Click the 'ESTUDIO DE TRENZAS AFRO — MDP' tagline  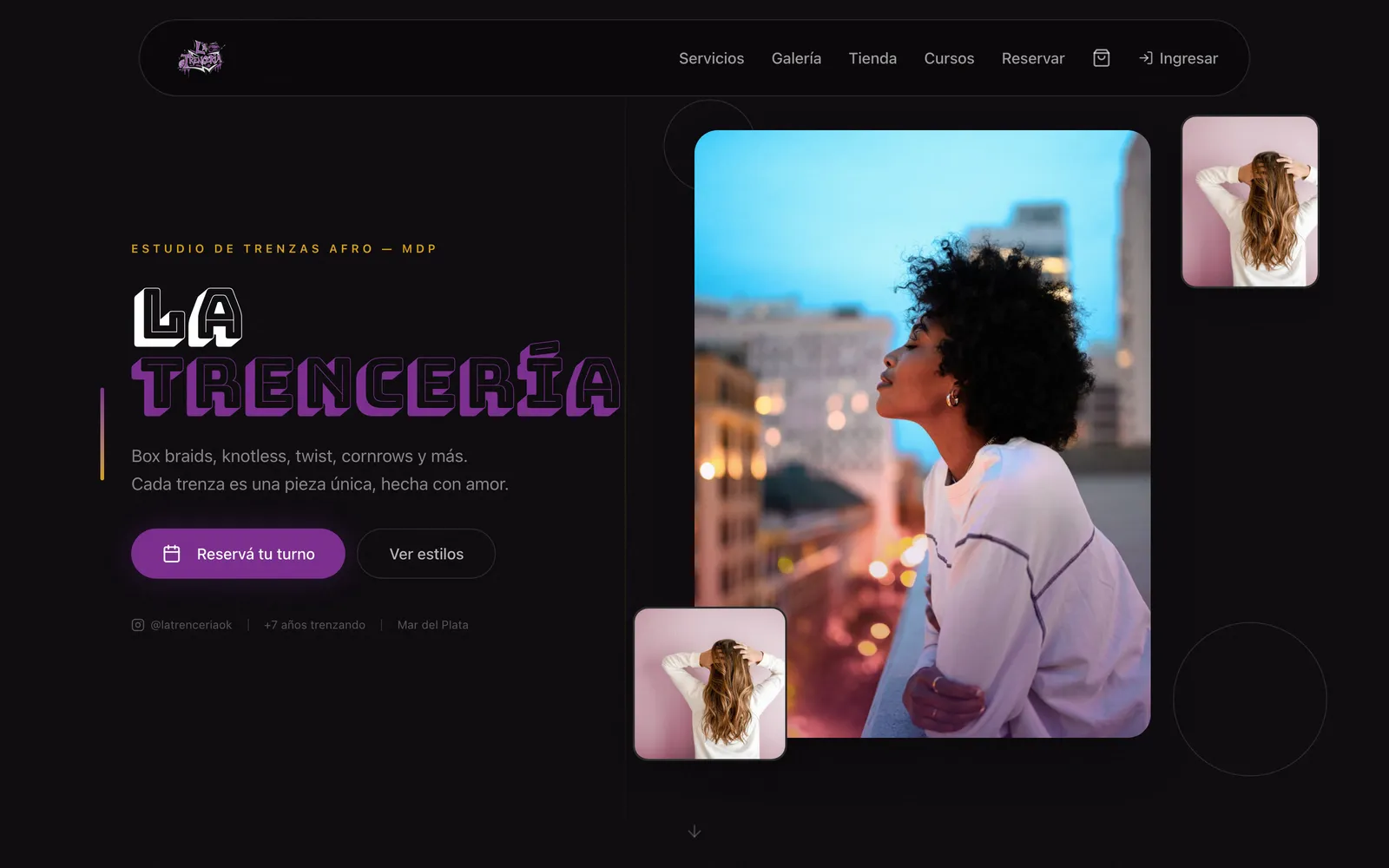tap(284, 249)
